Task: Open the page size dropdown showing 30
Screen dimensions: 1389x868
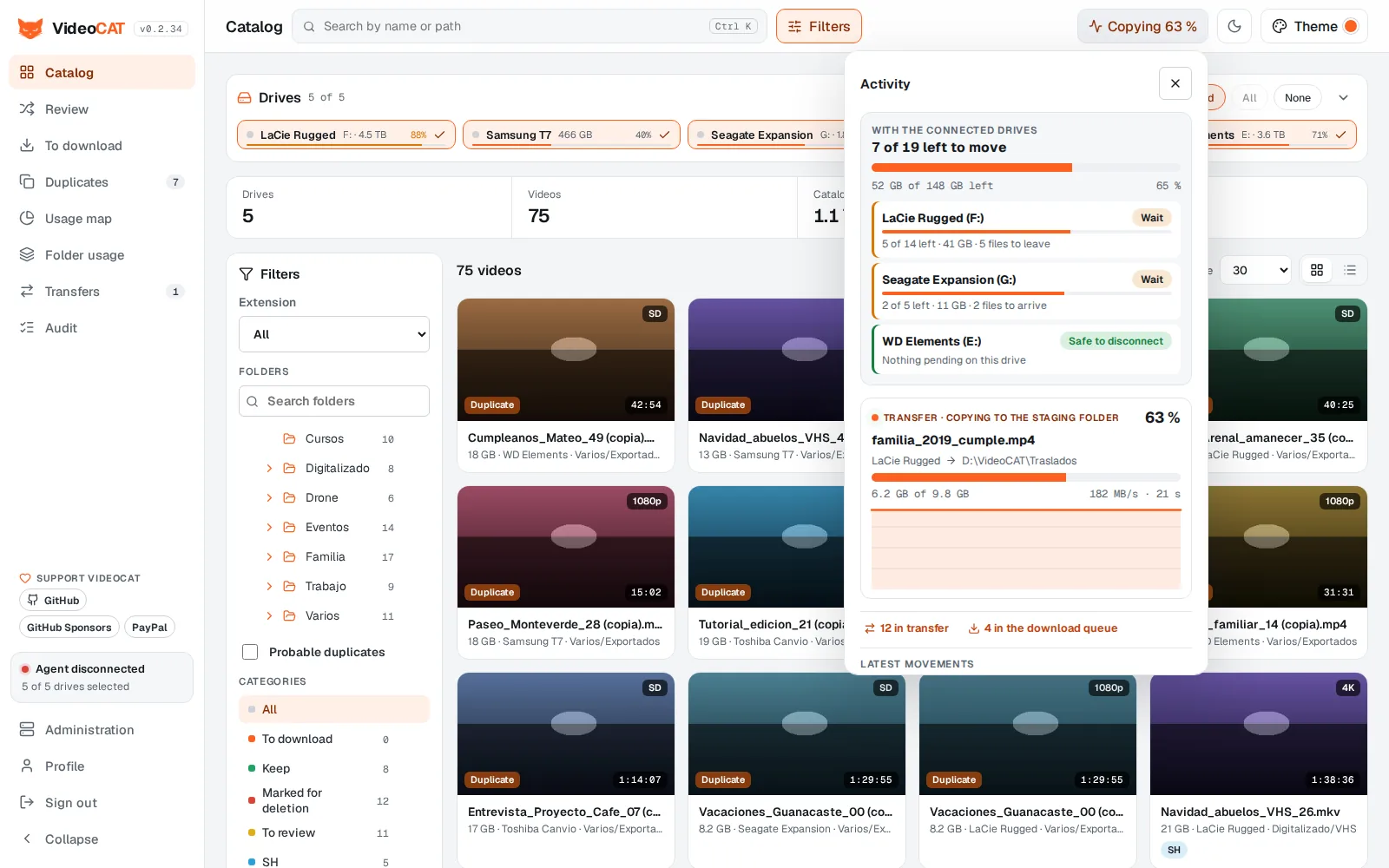Action: 1255,270
